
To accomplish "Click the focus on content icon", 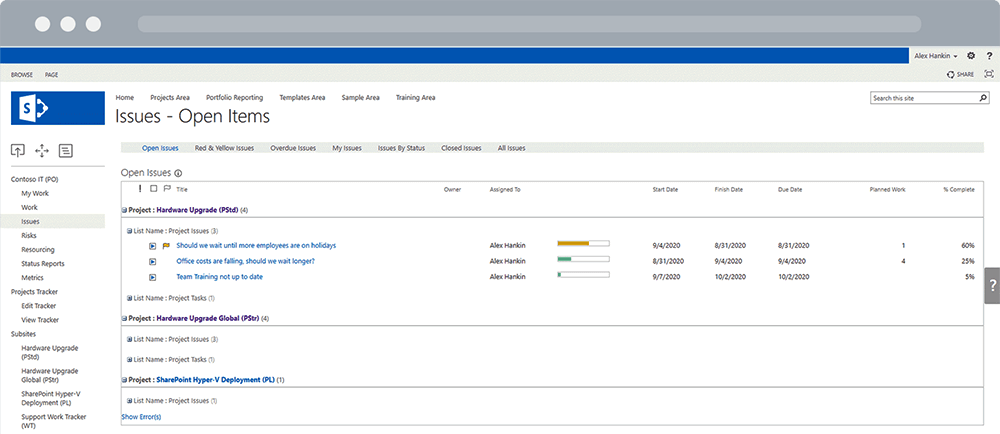I will pyautogui.click(x=989, y=74).
